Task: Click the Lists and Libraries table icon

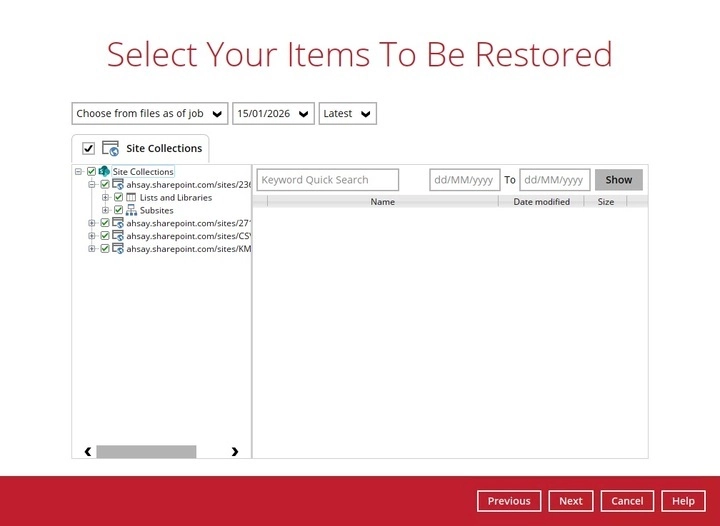Action: (130, 198)
